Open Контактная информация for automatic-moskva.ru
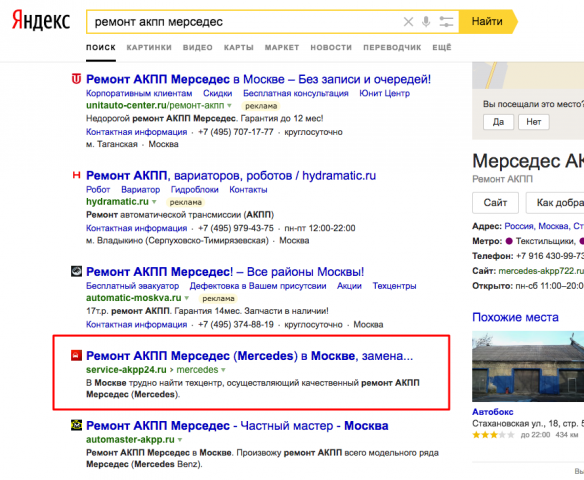 136,325
